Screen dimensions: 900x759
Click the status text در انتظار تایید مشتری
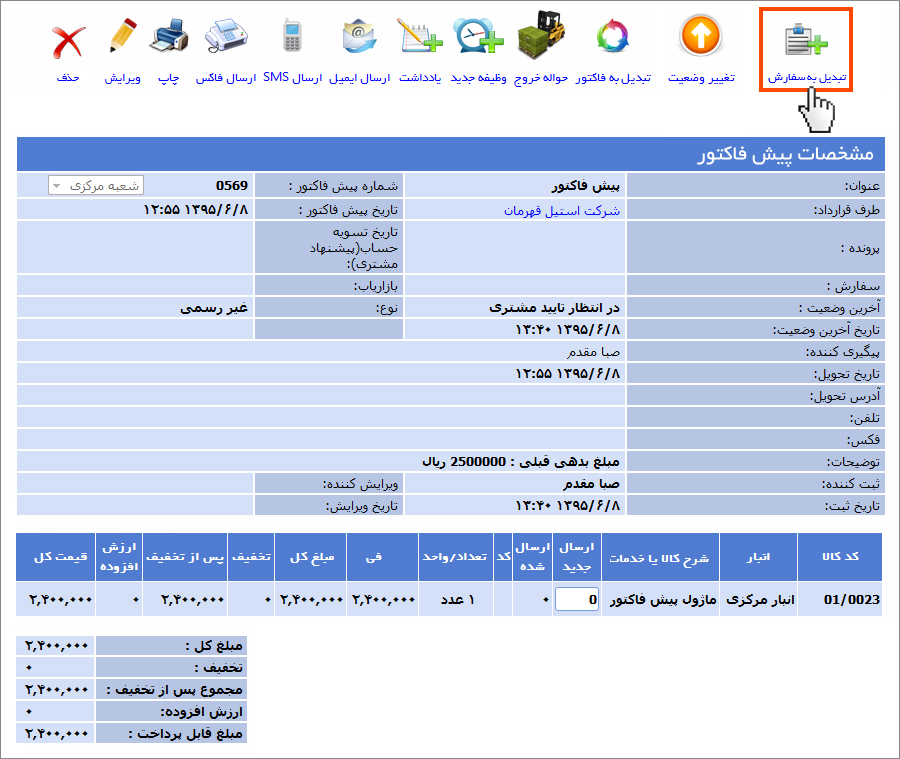point(554,308)
